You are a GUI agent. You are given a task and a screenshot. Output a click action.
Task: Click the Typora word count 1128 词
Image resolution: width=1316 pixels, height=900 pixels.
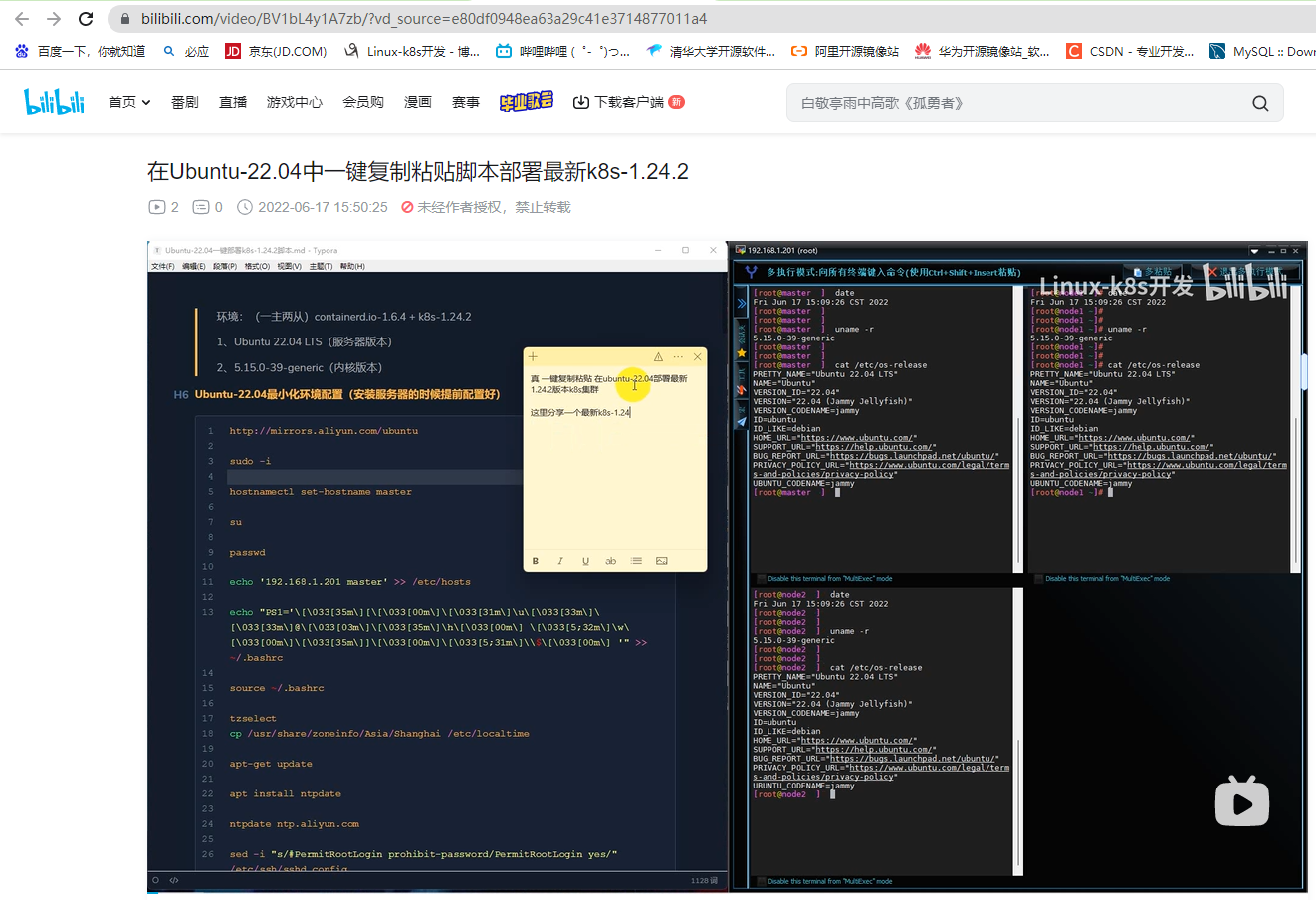coord(704,880)
